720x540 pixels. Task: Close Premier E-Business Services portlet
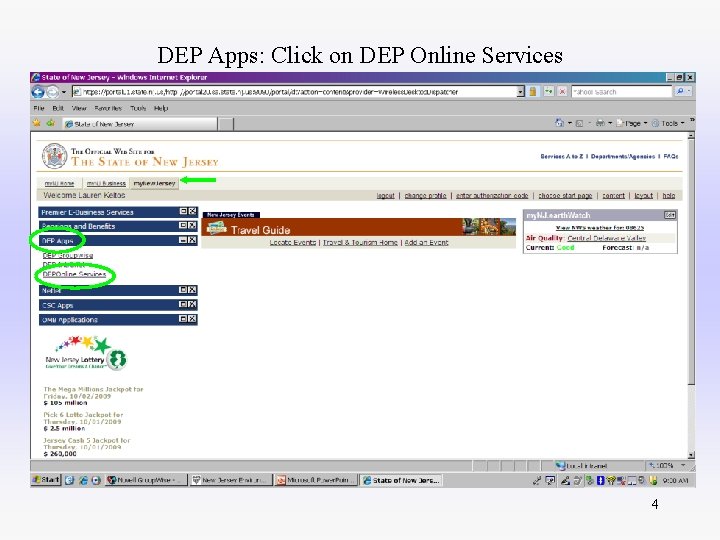(x=192, y=211)
